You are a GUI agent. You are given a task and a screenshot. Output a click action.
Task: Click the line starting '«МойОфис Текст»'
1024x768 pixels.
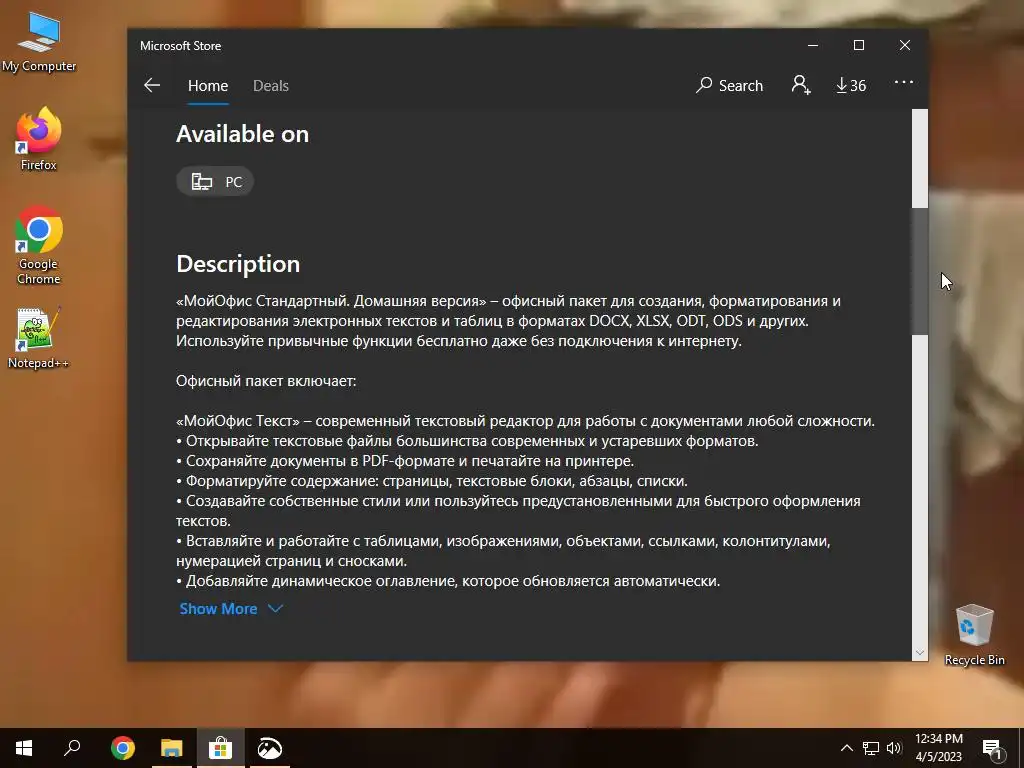pos(525,421)
